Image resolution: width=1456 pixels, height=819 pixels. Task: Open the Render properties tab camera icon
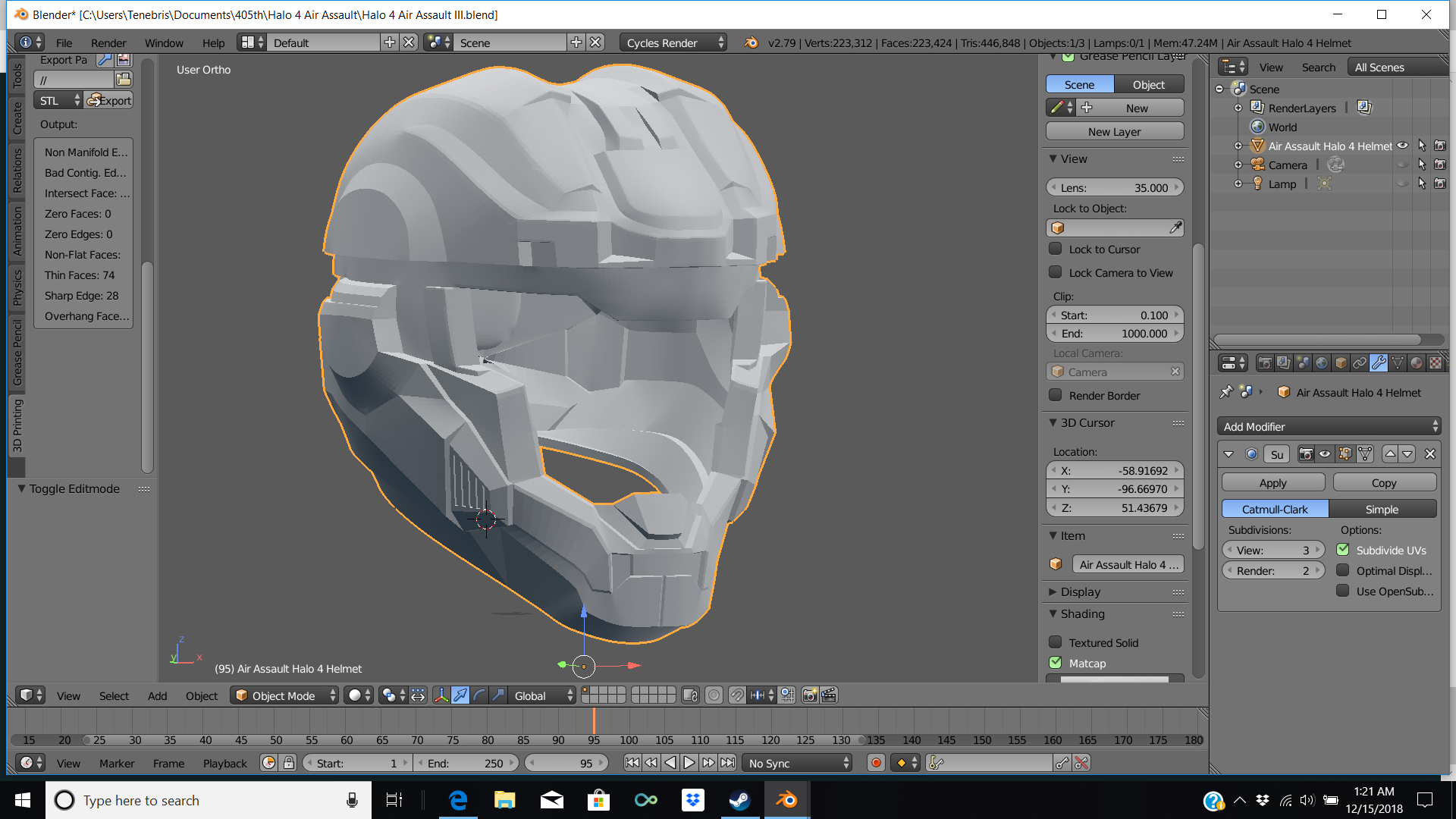(x=1265, y=363)
